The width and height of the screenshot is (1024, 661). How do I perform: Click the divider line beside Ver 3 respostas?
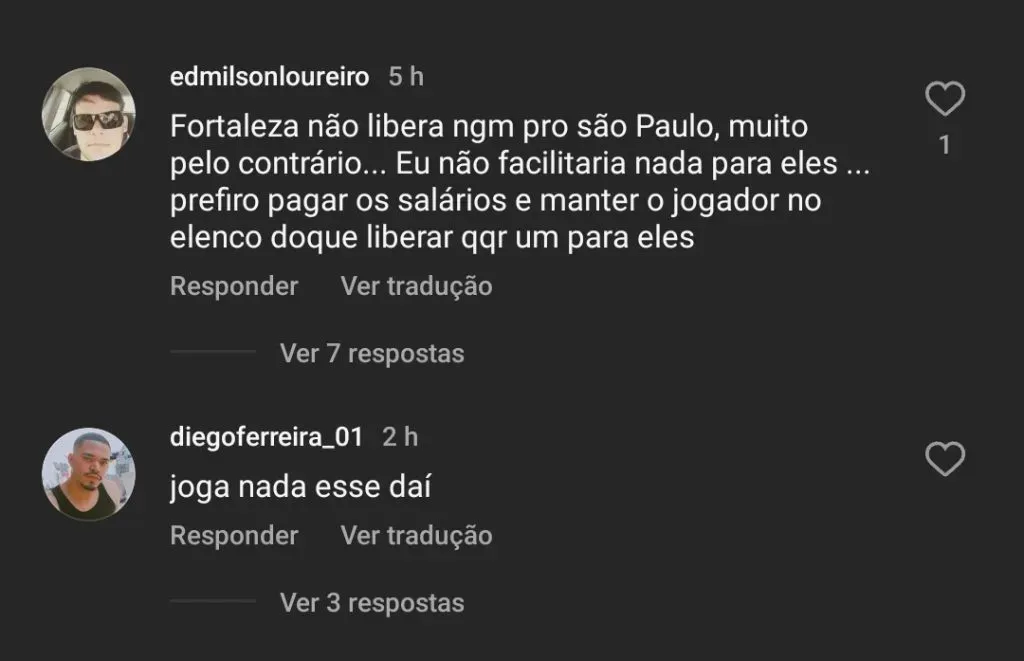coord(213,601)
